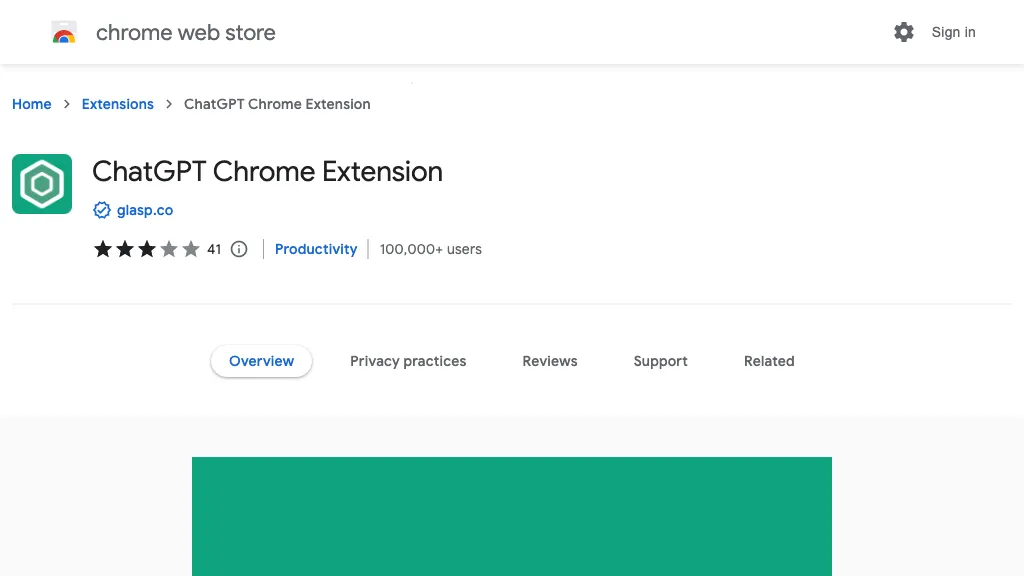This screenshot has width=1024, height=576.
Task: Click the verified publisher badge icon
Action: (x=101, y=210)
